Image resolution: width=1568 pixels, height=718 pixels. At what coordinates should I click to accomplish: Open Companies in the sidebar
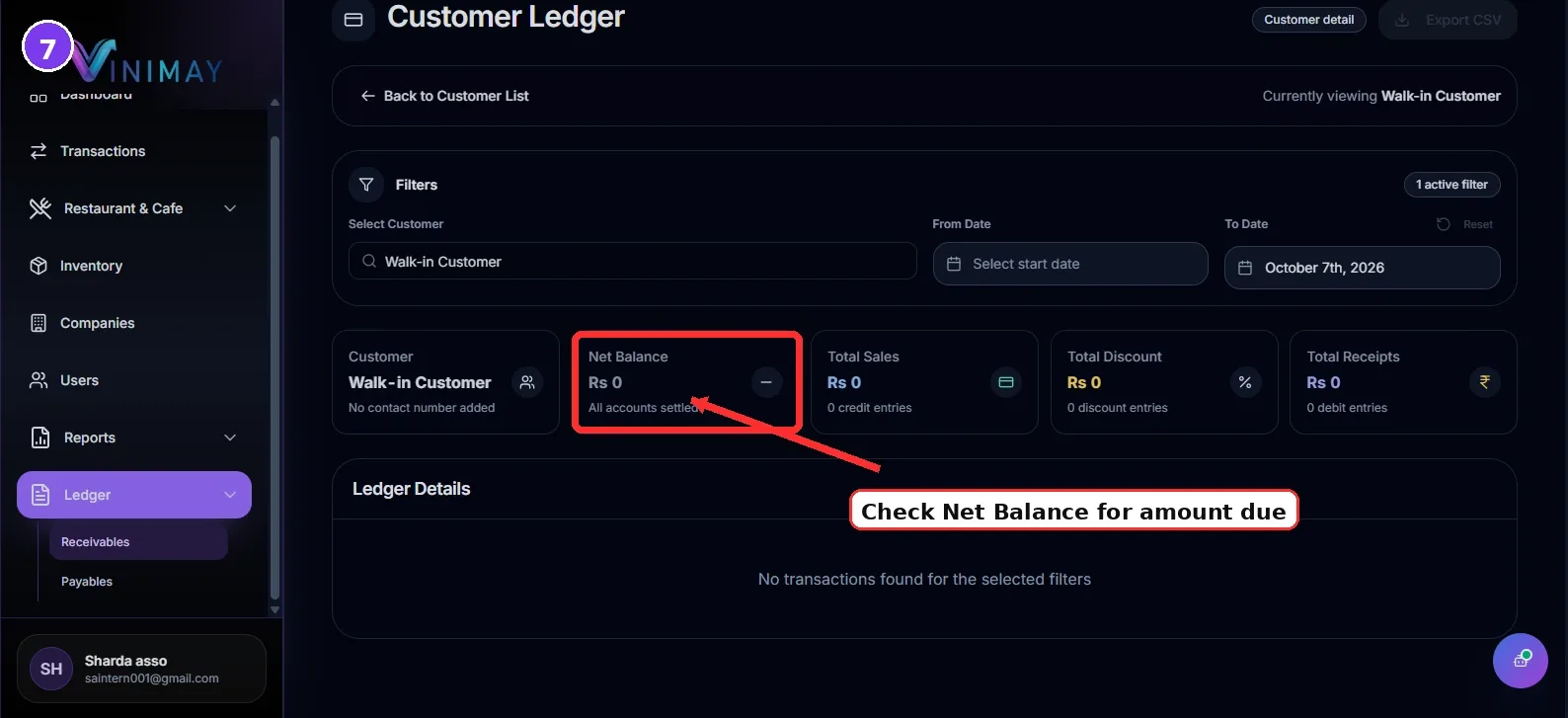pos(134,323)
